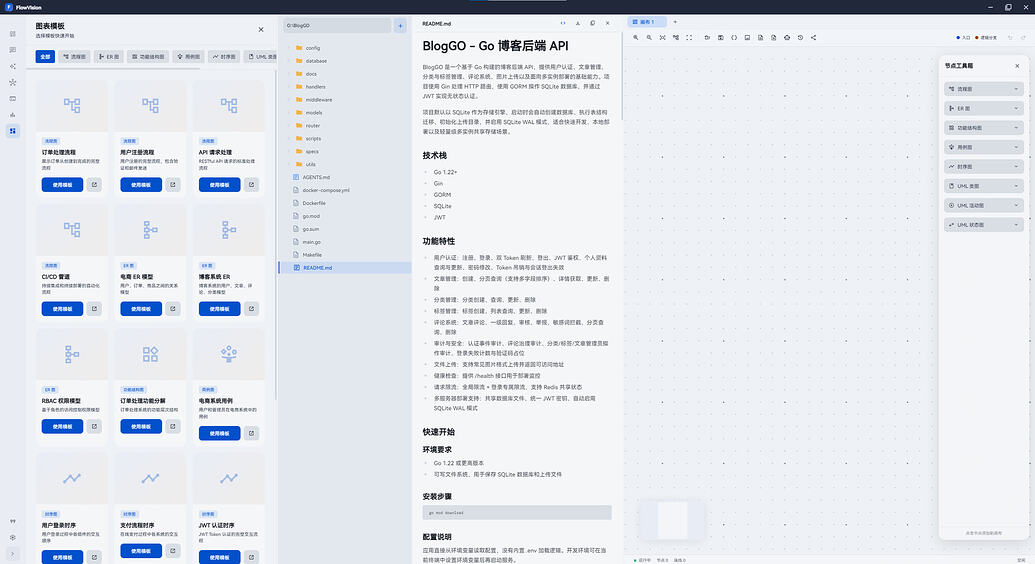This screenshot has width=1035, height=564.
Task: Copy README content icon
Action: pos(592,23)
